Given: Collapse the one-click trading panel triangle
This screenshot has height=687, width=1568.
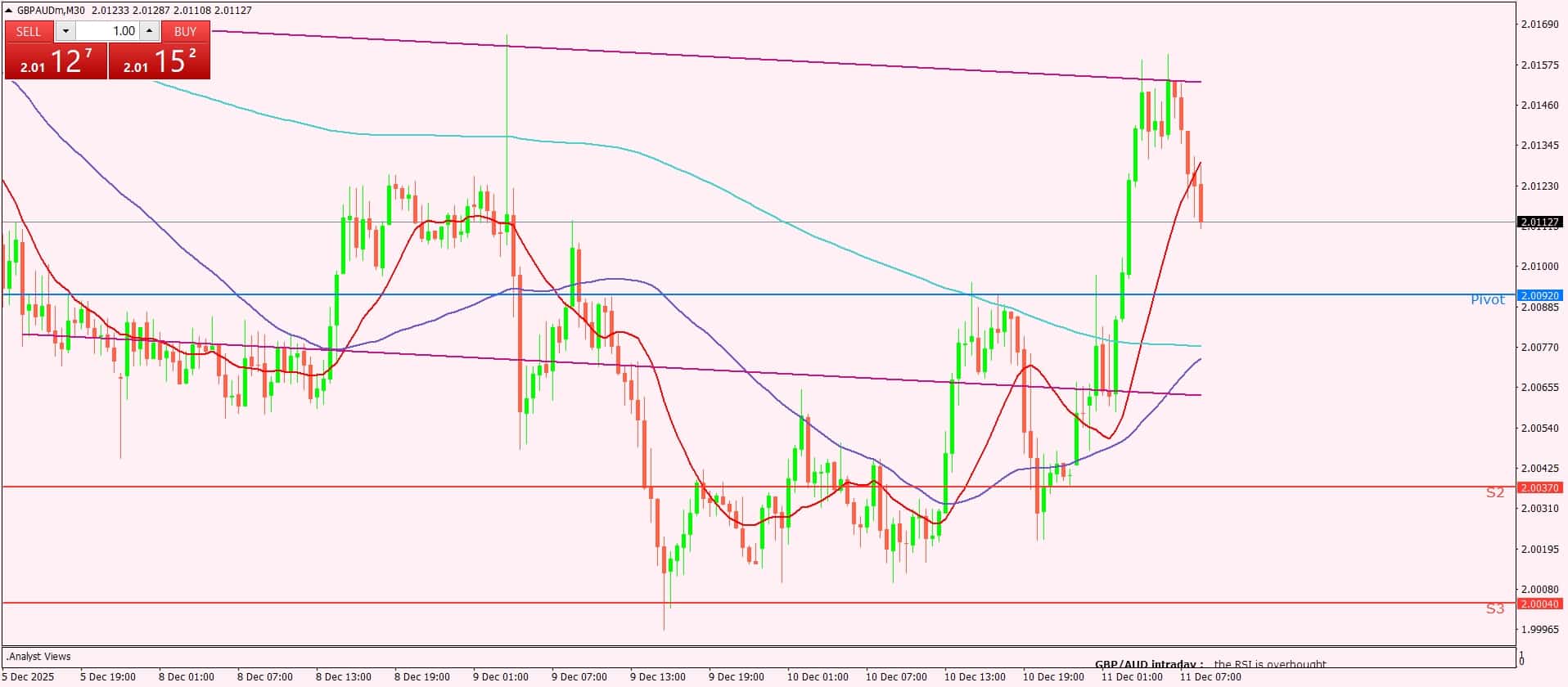Looking at the screenshot, I should [x=9, y=11].
